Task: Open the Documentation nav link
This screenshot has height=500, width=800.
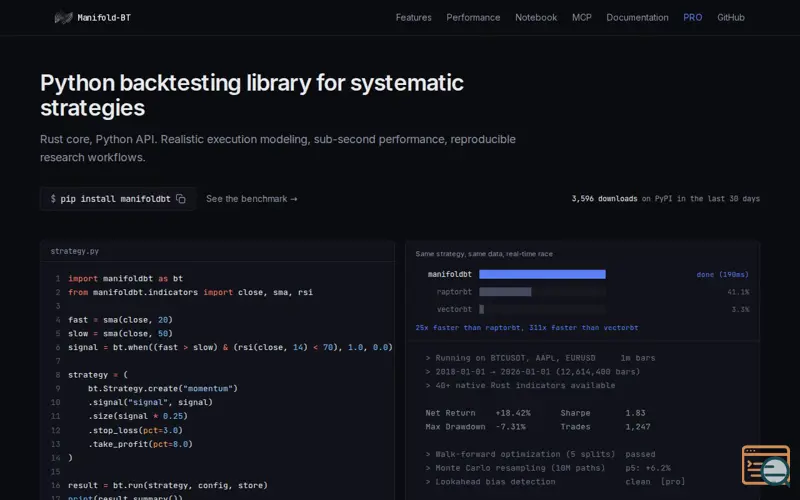Action: 637,17
